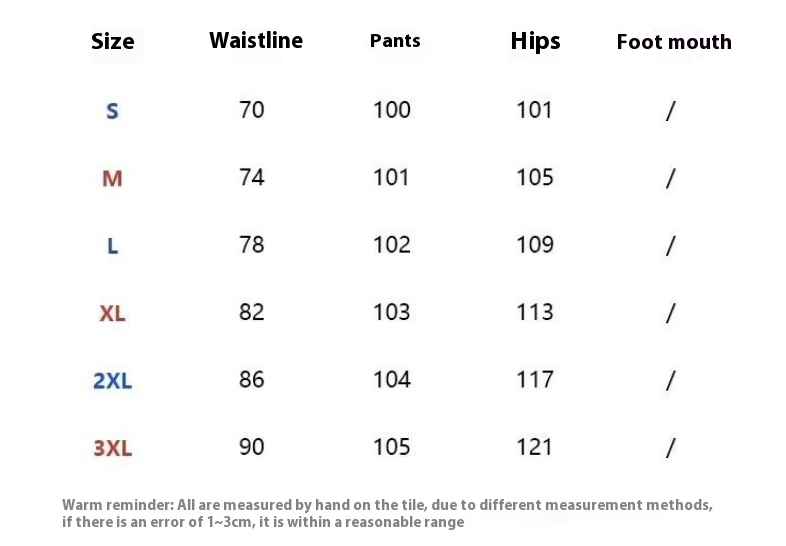Click the XL size label

pos(112,314)
